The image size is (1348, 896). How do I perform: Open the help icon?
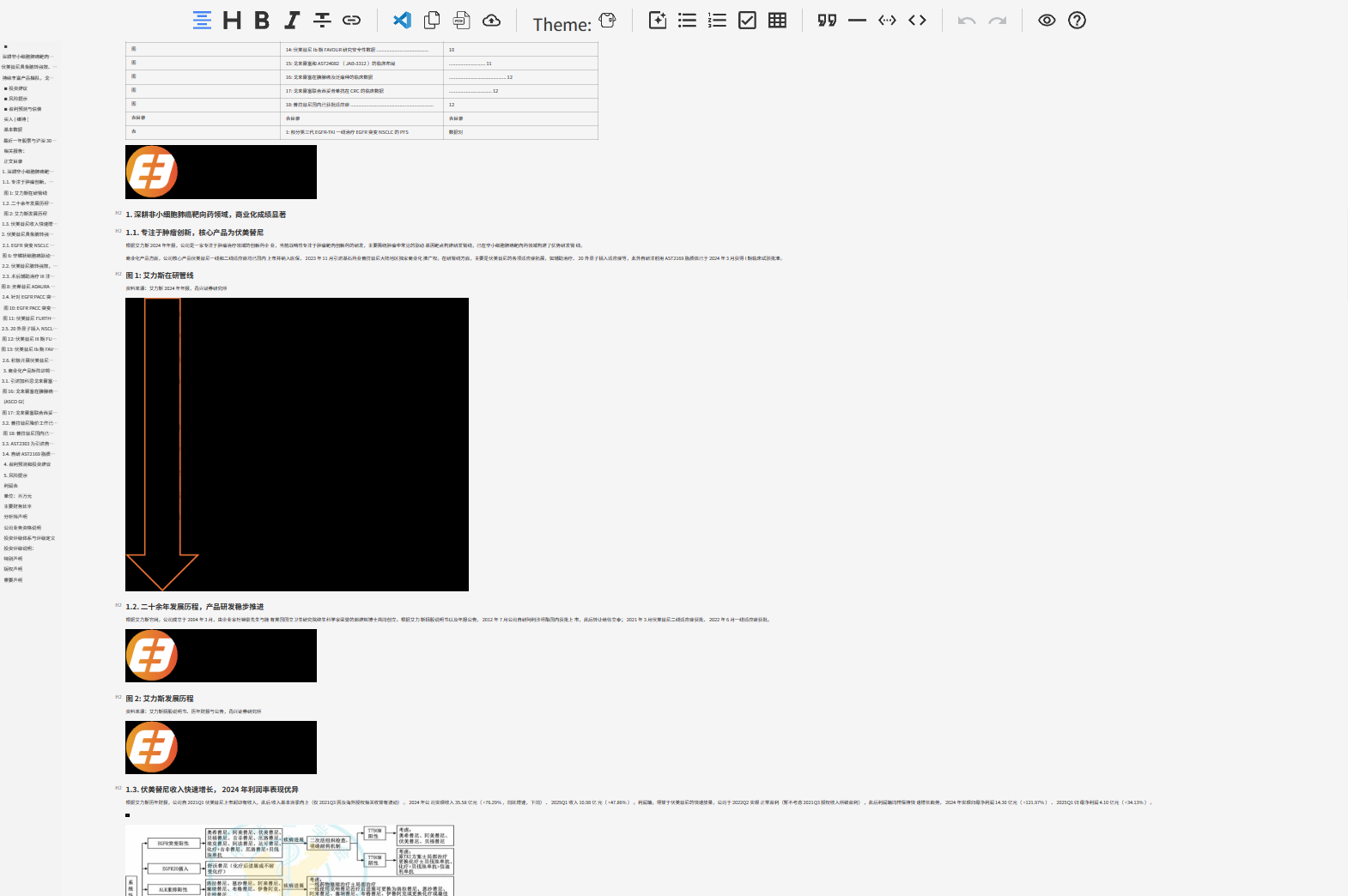click(x=1077, y=21)
